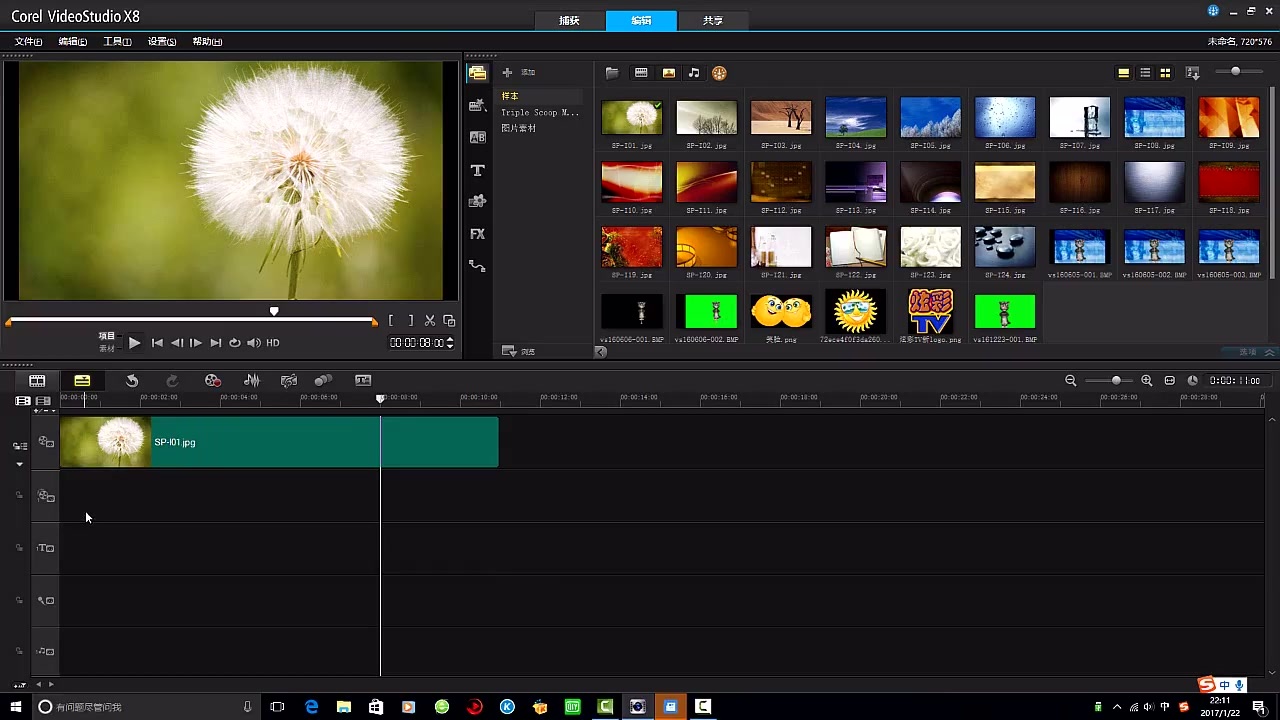Fit project in timeline window
This screenshot has width=1280, height=720.
(x=1169, y=380)
